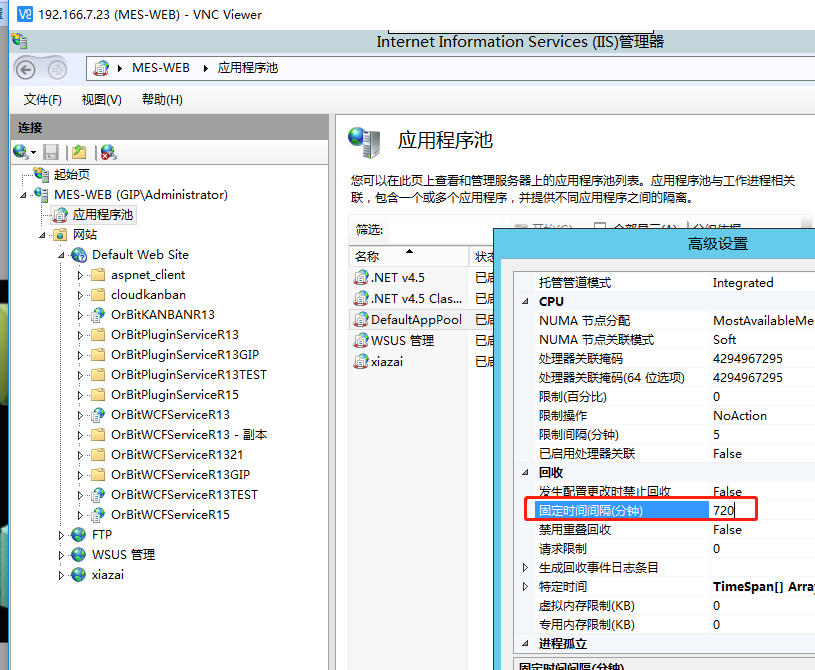Click the DefaultAppPool pool icon

361,320
